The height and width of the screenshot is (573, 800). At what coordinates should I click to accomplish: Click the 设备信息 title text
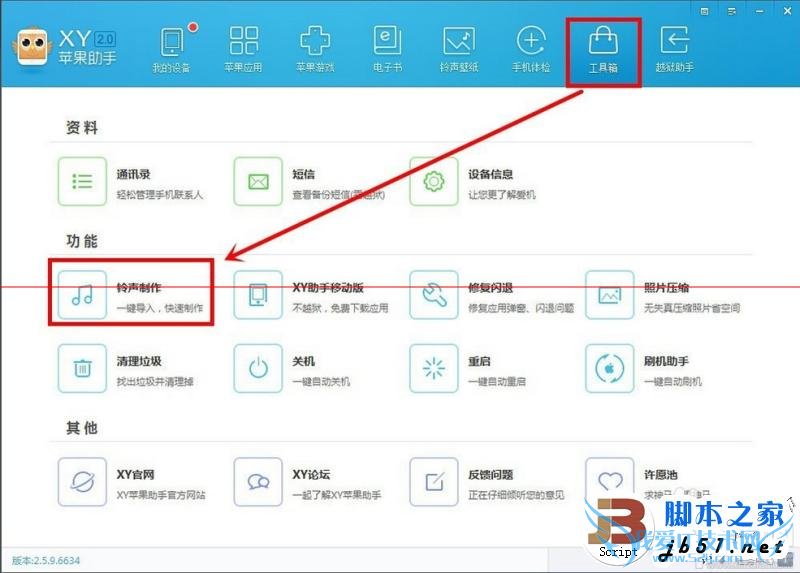coord(490,175)
